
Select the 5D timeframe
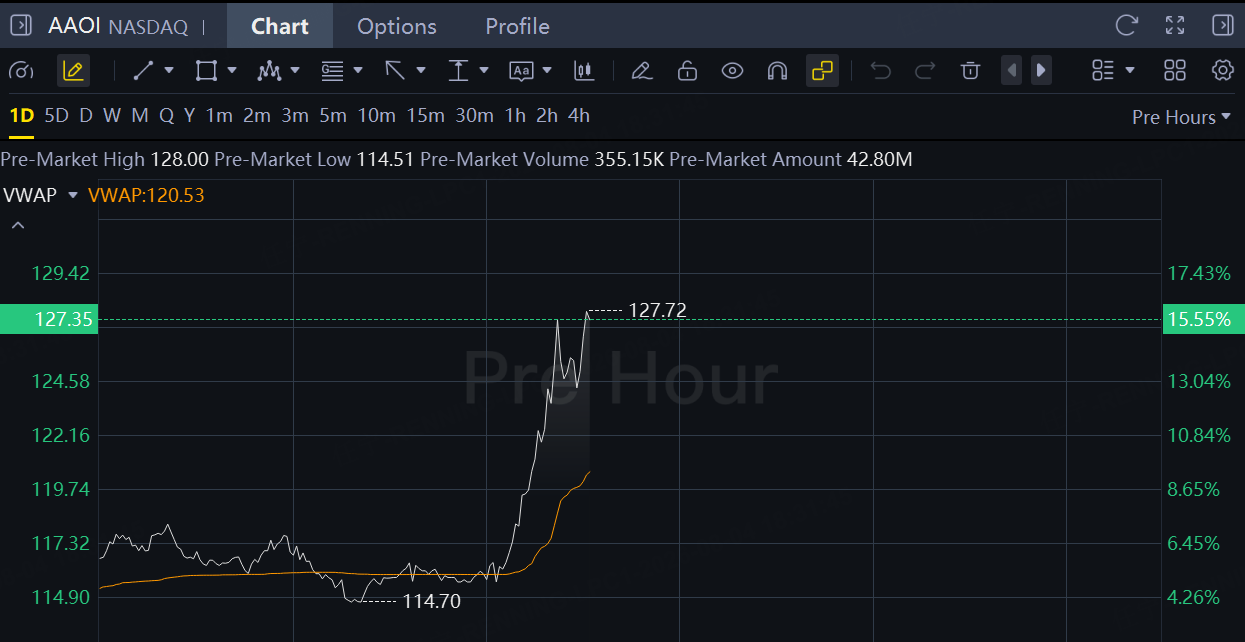click(x=57, y=116)
